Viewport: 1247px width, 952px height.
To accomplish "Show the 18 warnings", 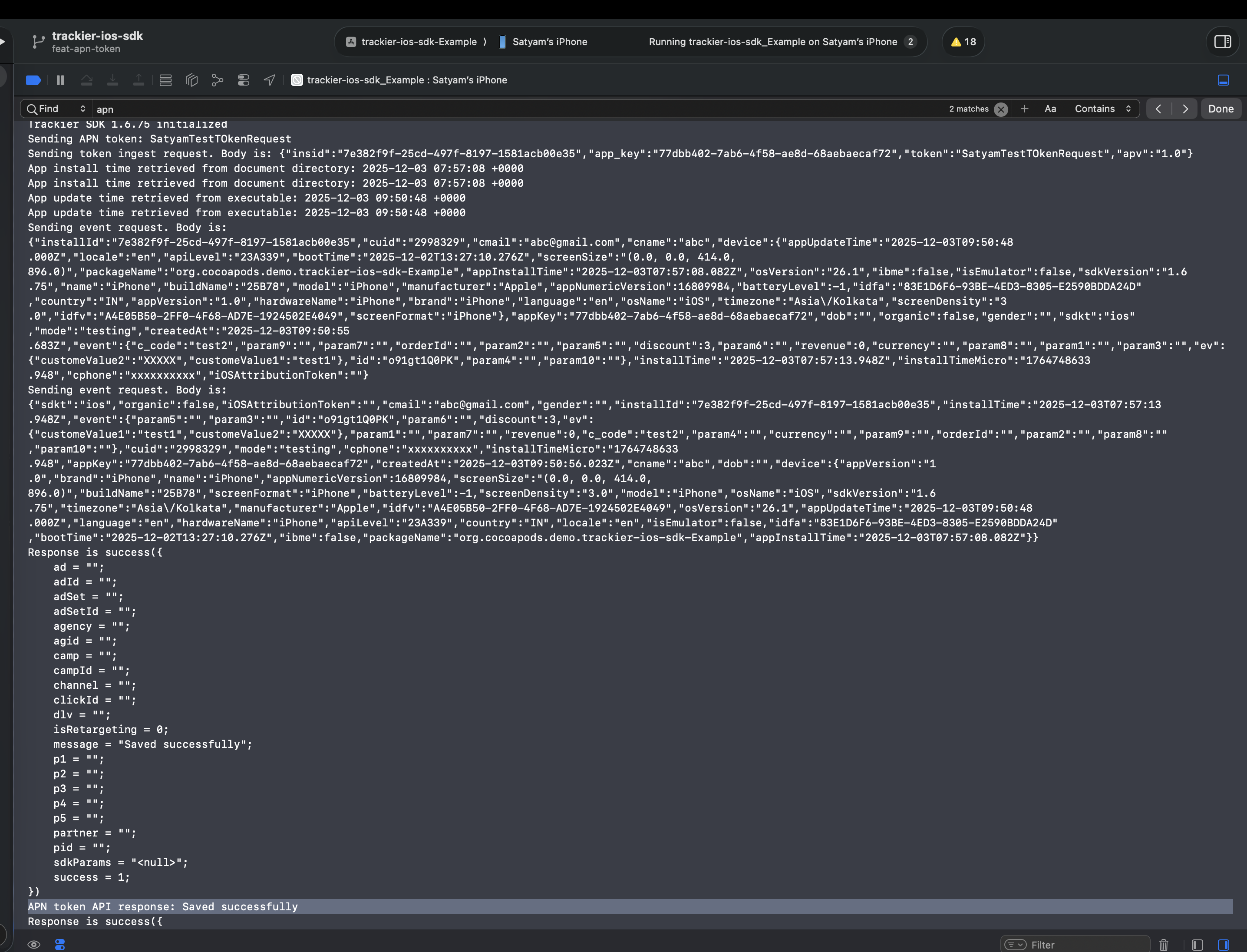I will coord(962,41).
